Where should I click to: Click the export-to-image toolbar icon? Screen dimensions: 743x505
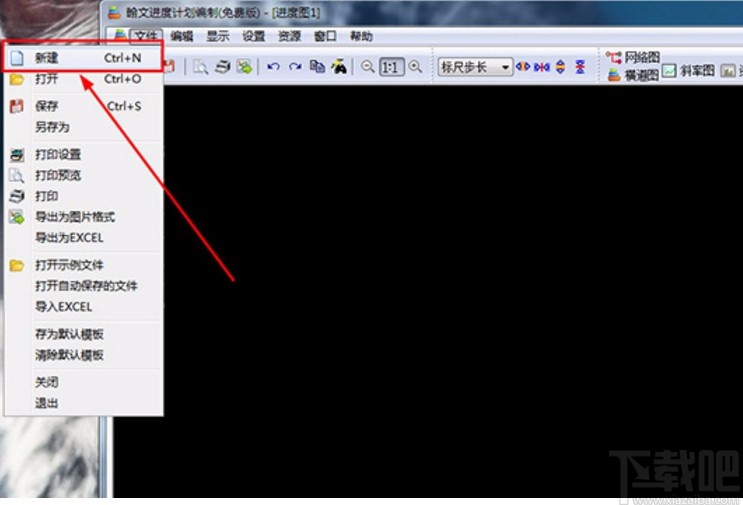tap(245, 67)
